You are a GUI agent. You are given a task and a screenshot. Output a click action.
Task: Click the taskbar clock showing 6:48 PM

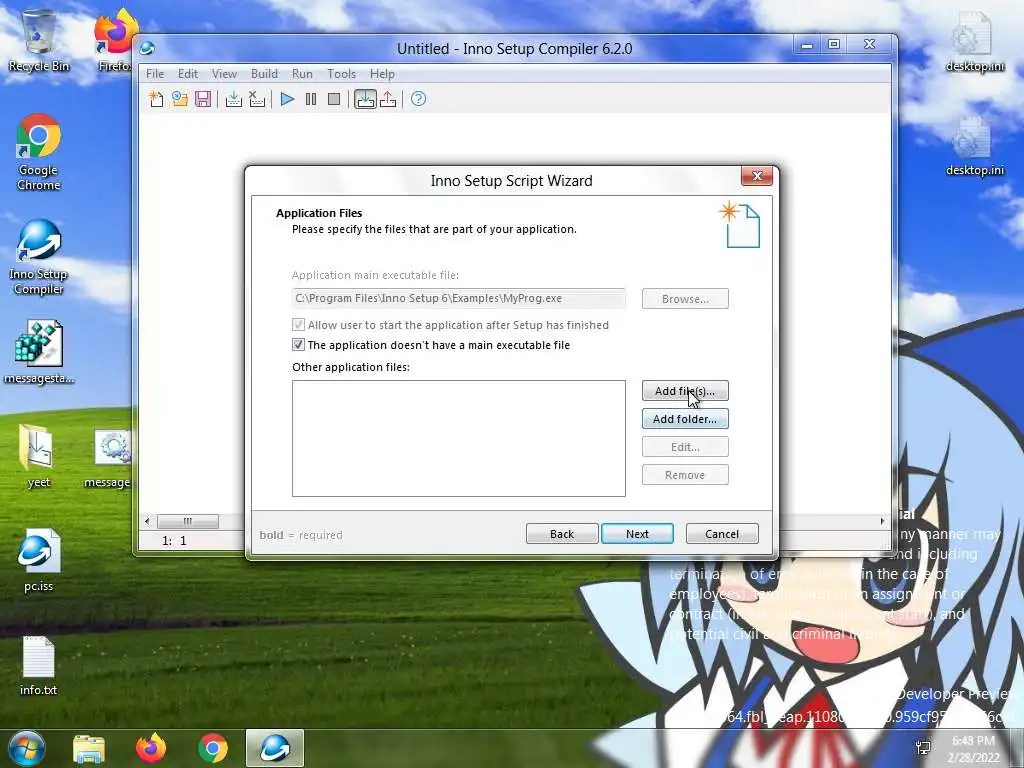click(x=974, y=748)
